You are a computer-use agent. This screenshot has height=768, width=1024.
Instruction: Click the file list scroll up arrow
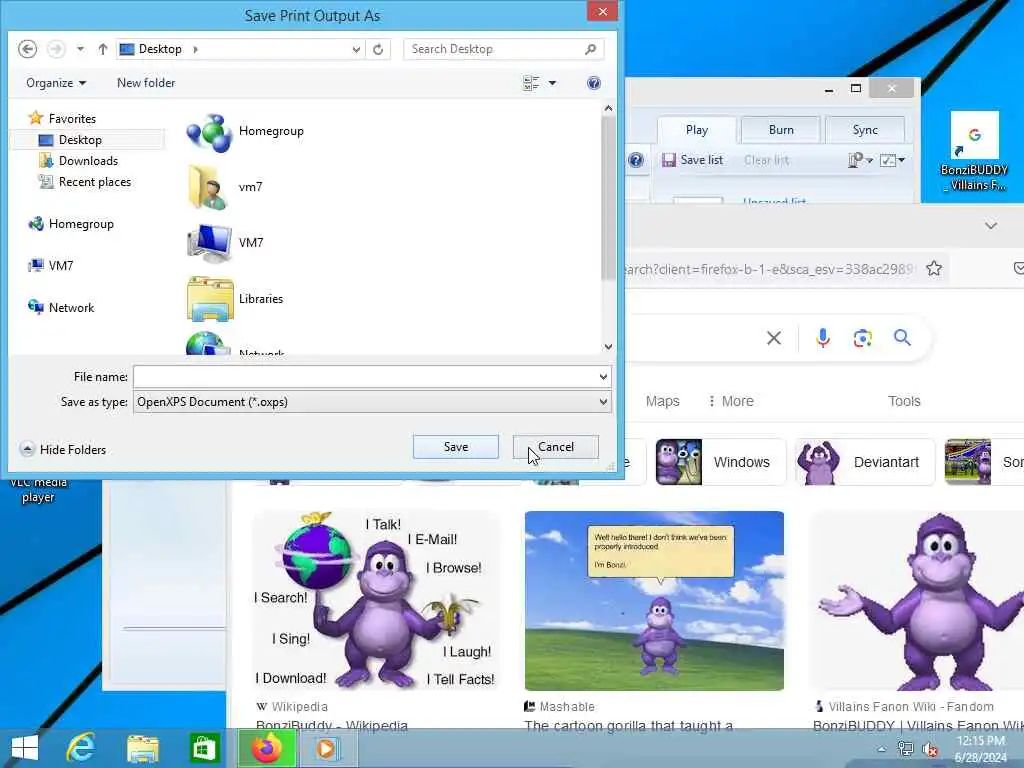[608, 108]
